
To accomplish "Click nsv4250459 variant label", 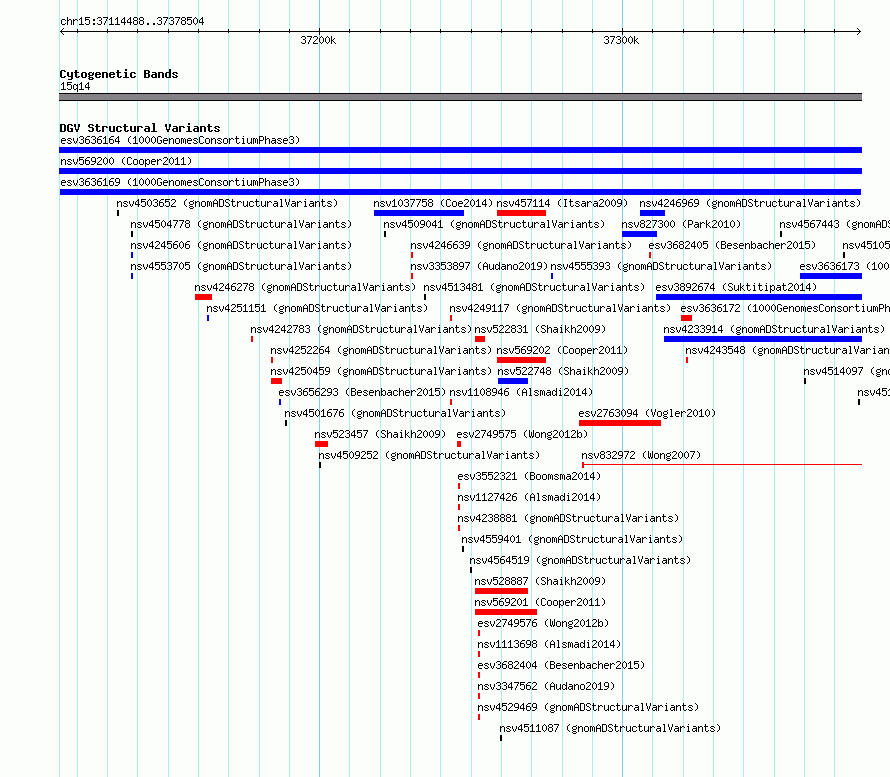I will click(x=381, y=371).
